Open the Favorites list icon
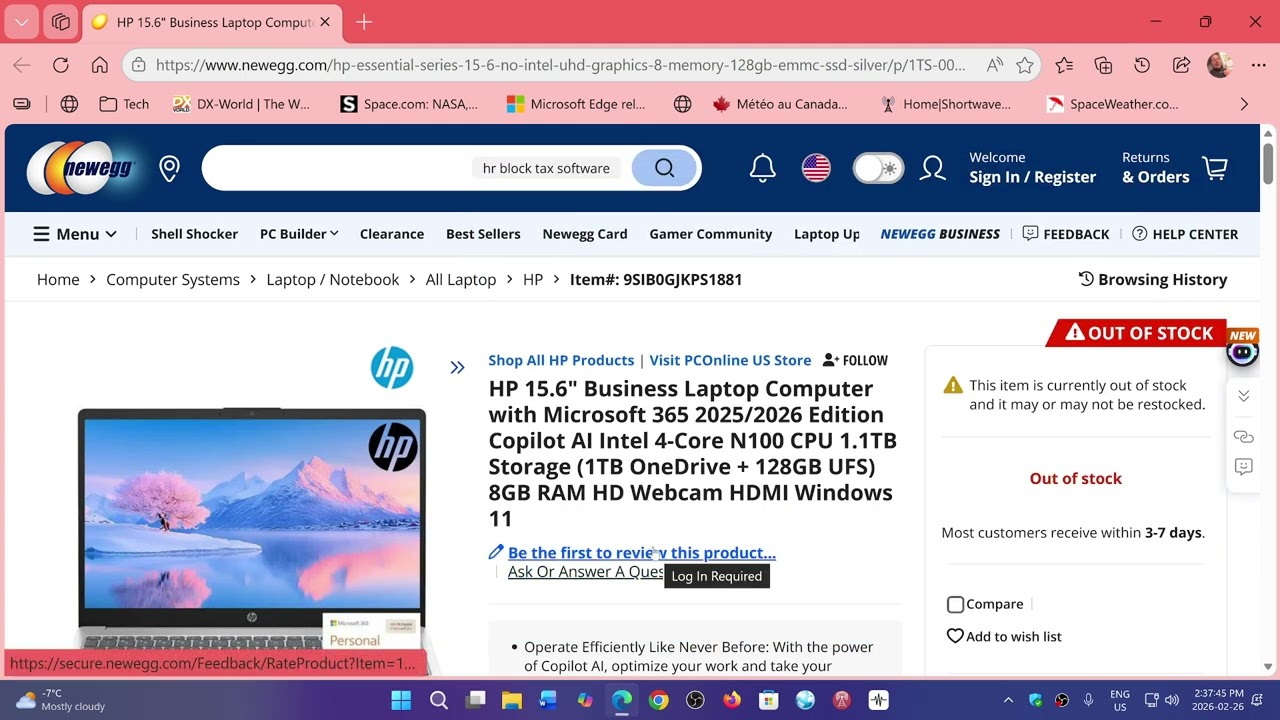1280x720 pixels. [x=1064, y=65]
